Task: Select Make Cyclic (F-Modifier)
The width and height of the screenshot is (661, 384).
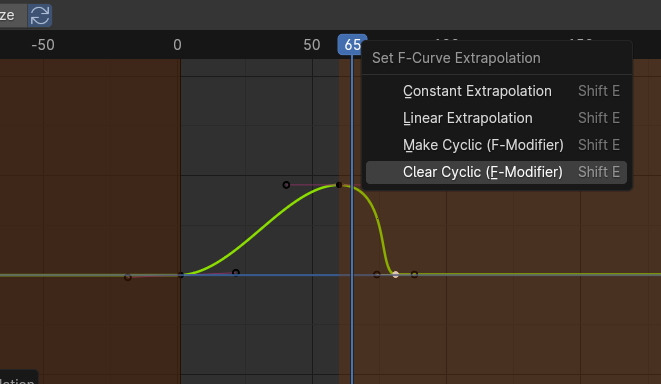Action: click(x=496, y=145)
